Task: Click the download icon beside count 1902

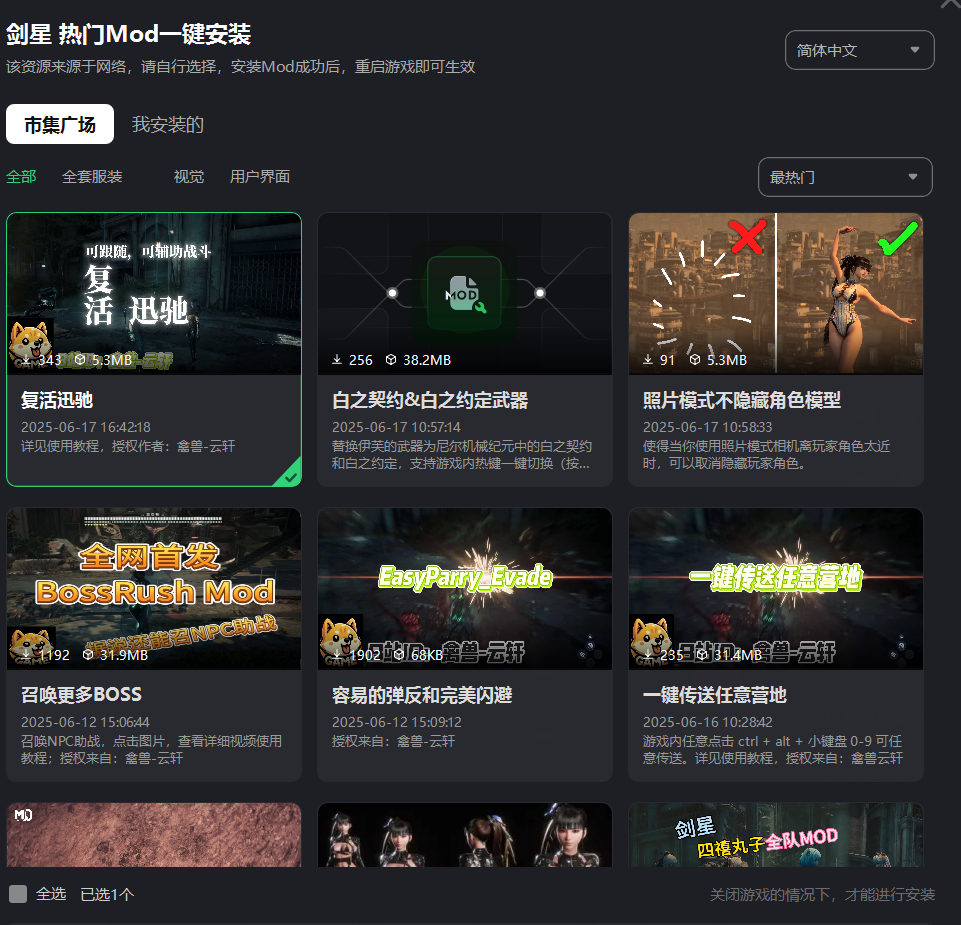Action: 337,655
